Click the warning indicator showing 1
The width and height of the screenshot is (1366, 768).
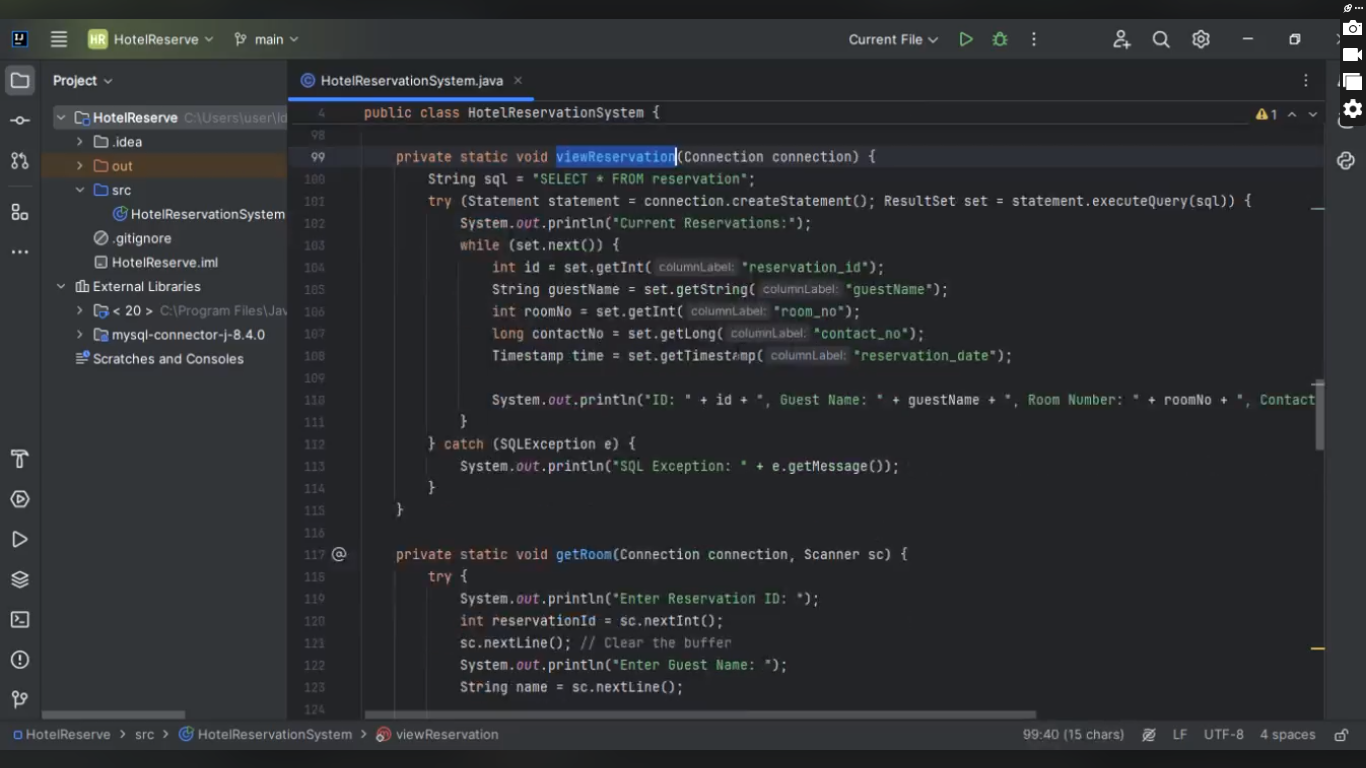1266,115
